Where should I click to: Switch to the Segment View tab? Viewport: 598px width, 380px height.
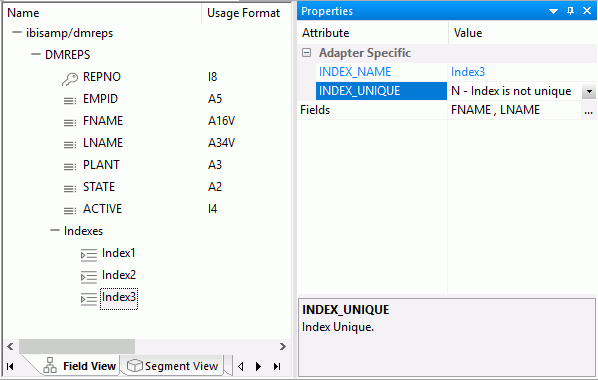tap(172, 366)
